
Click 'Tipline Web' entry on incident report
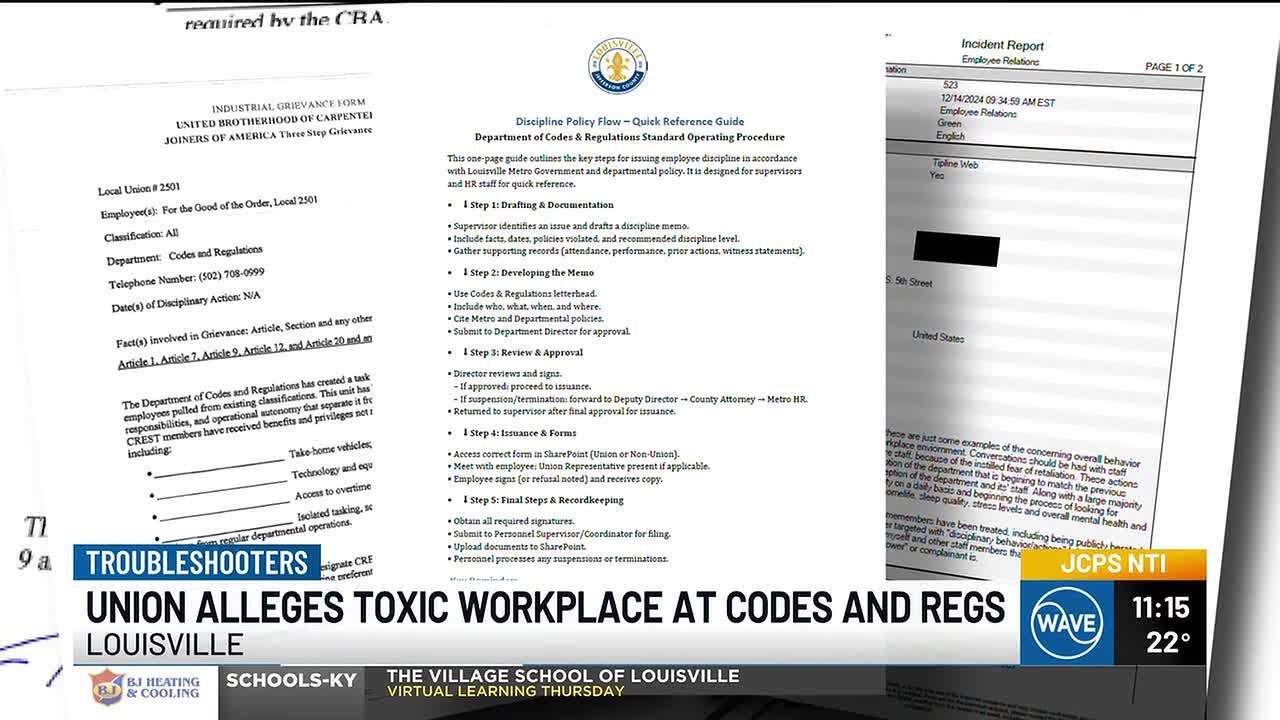[x=954, y=164]
